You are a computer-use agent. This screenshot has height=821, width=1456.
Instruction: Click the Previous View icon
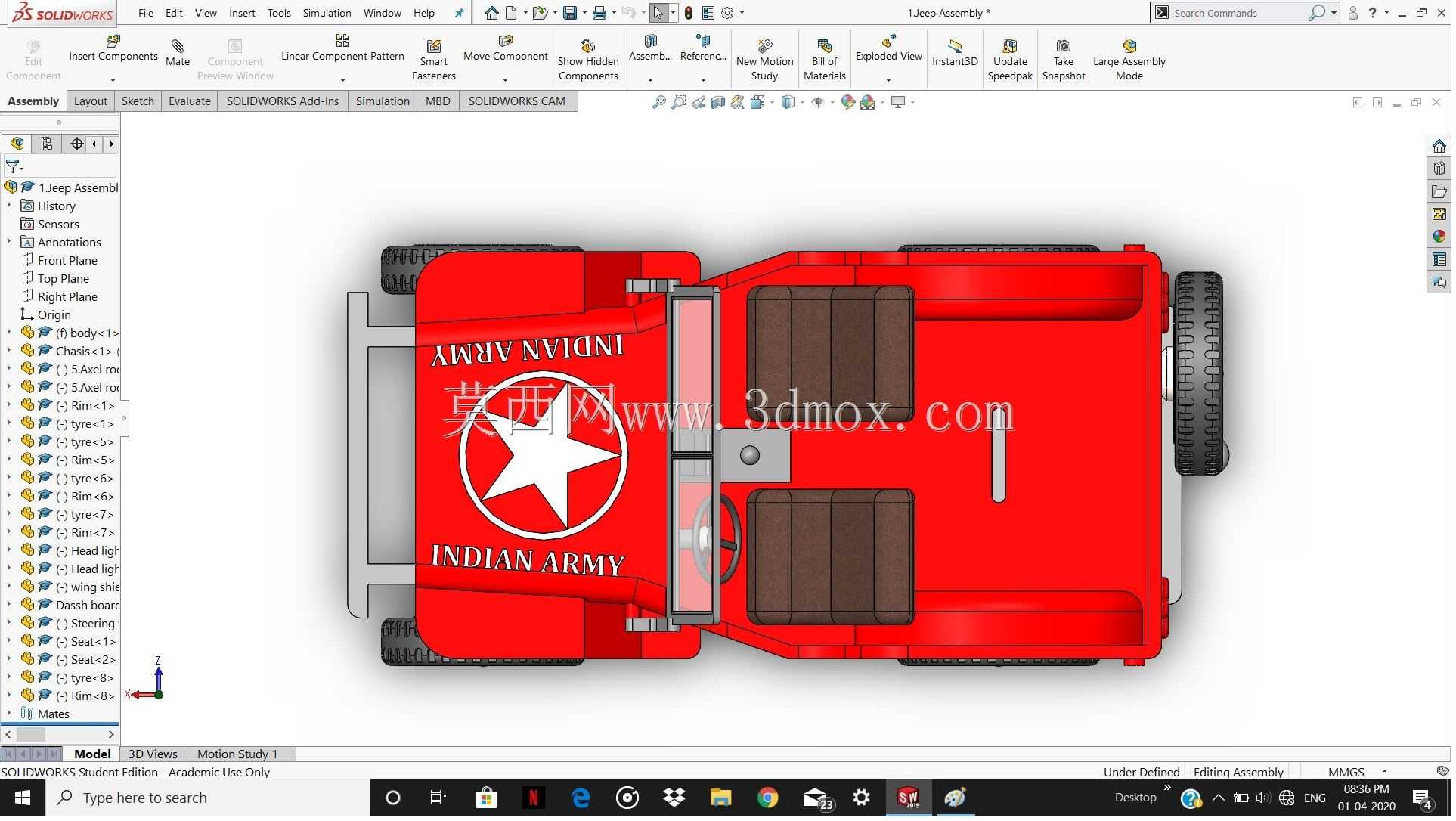pos(699,102)
